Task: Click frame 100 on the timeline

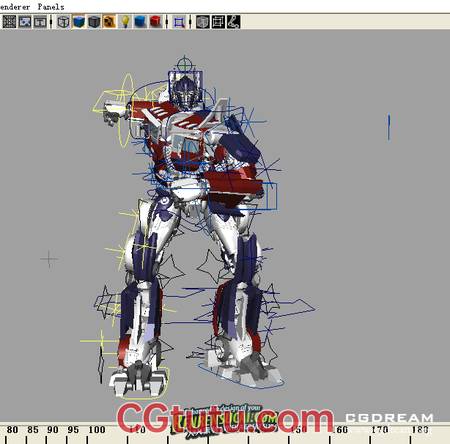Action: click(x=97, y=430)
